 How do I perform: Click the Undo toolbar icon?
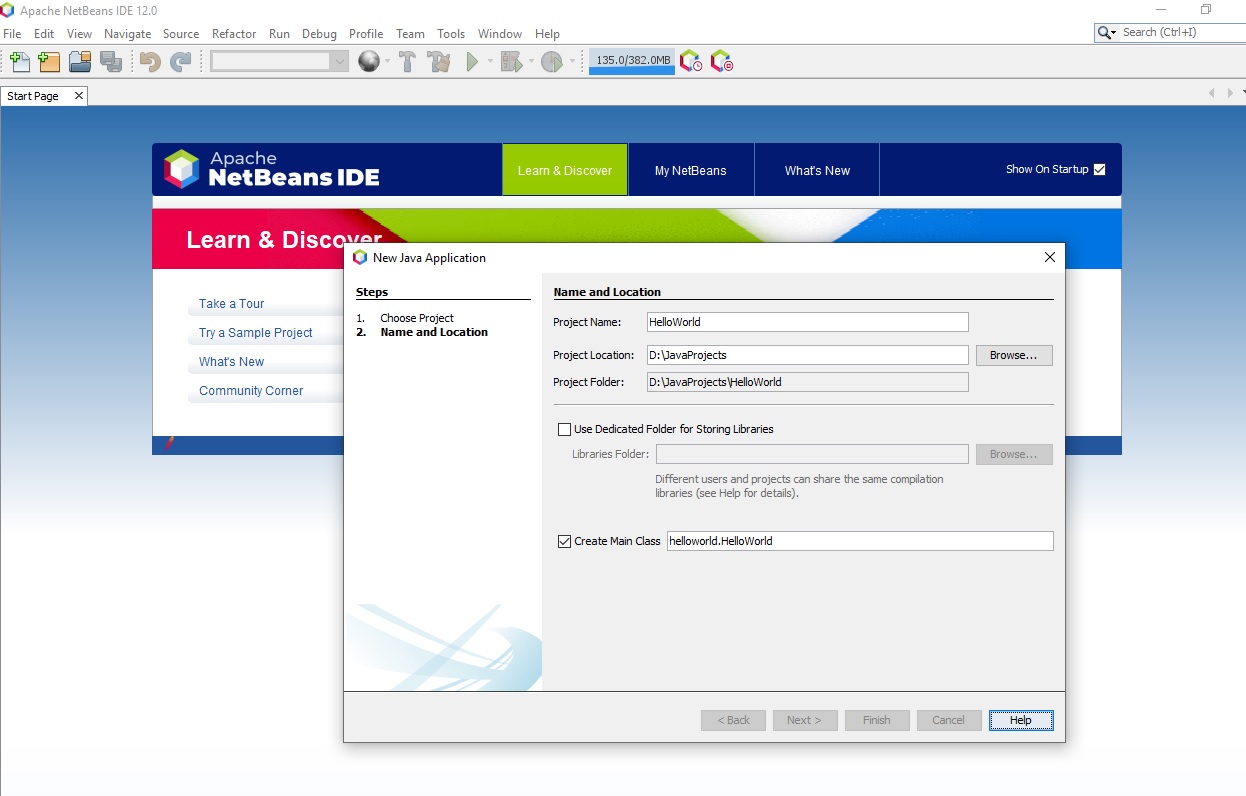click(x=148, y=61)
